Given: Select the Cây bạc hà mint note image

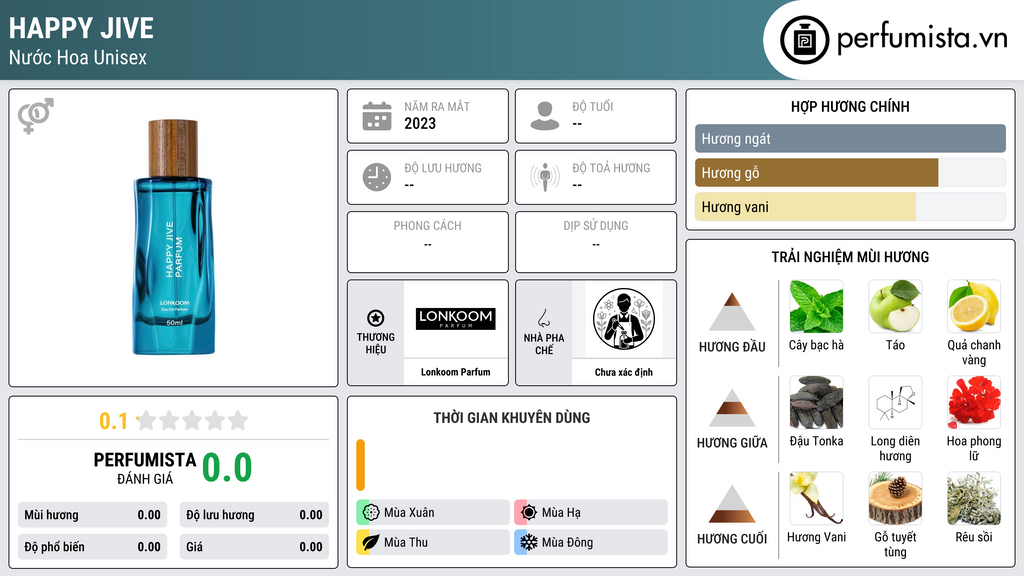Looking at the screenshot, I should (816, 306).
